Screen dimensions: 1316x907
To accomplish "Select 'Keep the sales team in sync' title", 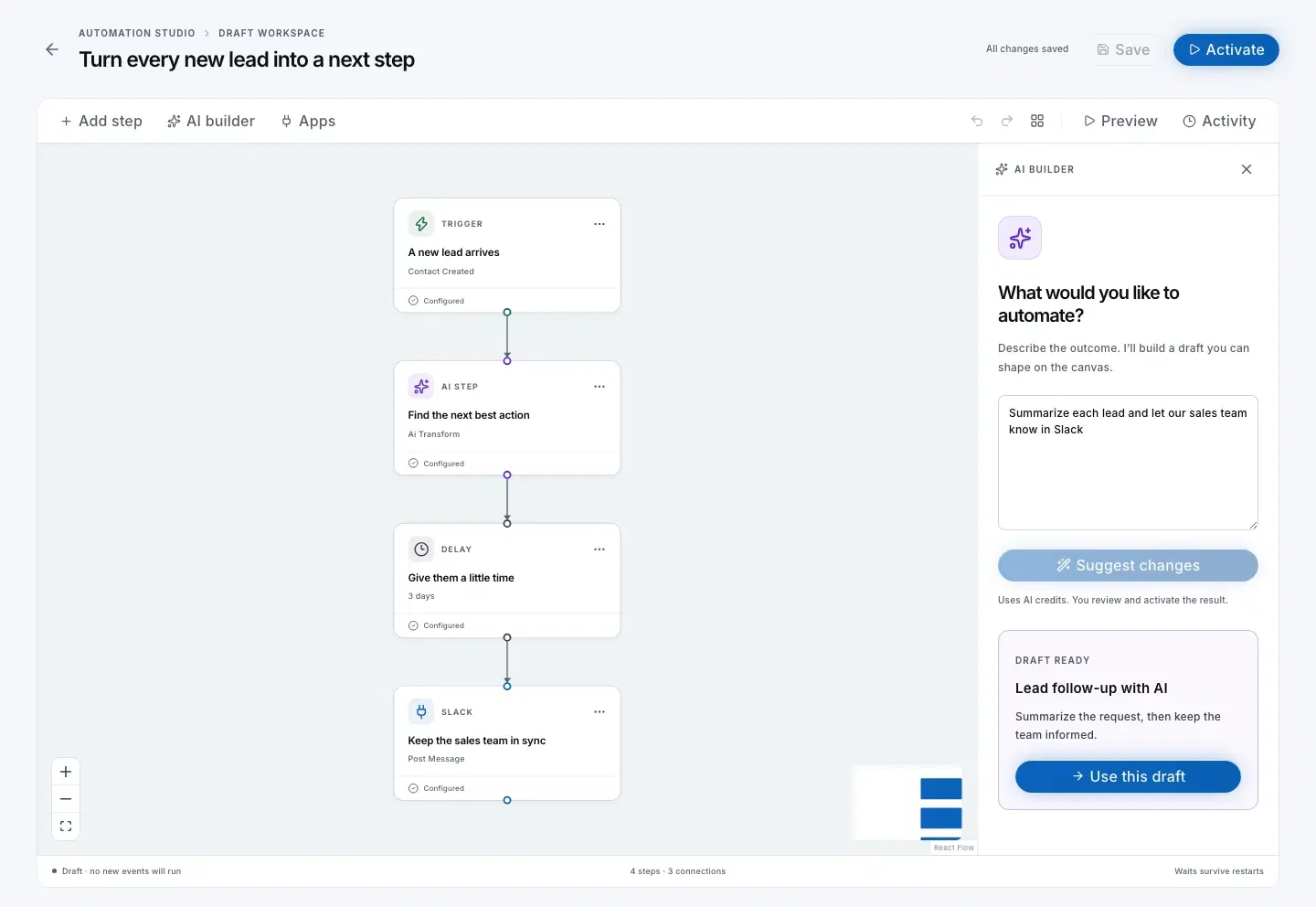I will [x=477, y=741].
